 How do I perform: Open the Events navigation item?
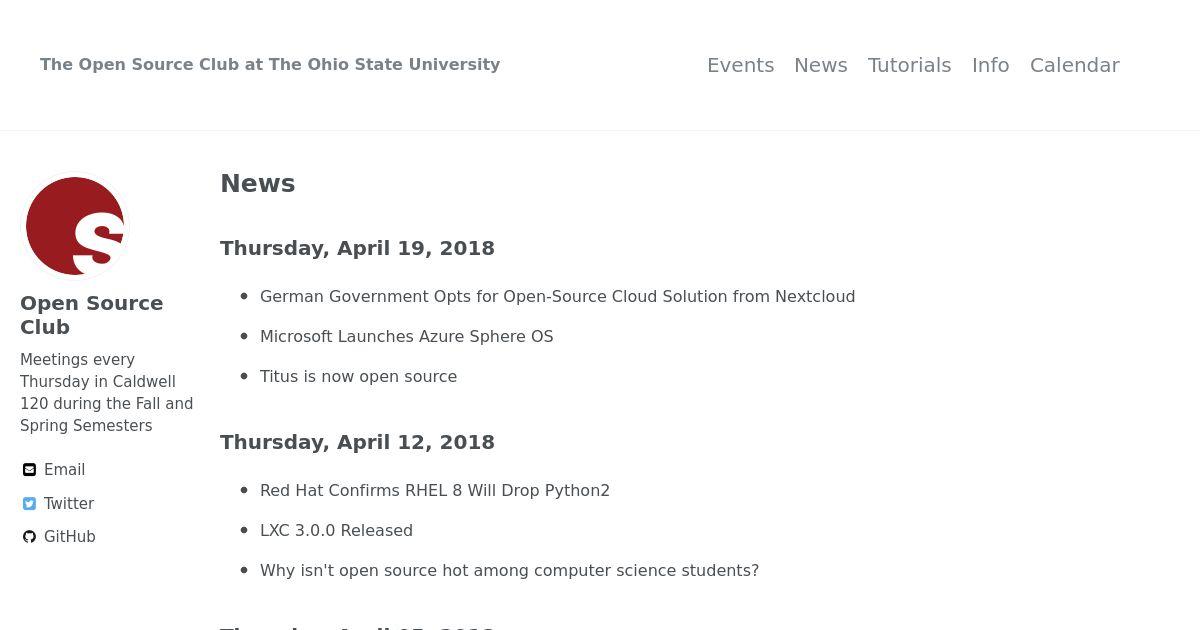coord(740,65)
